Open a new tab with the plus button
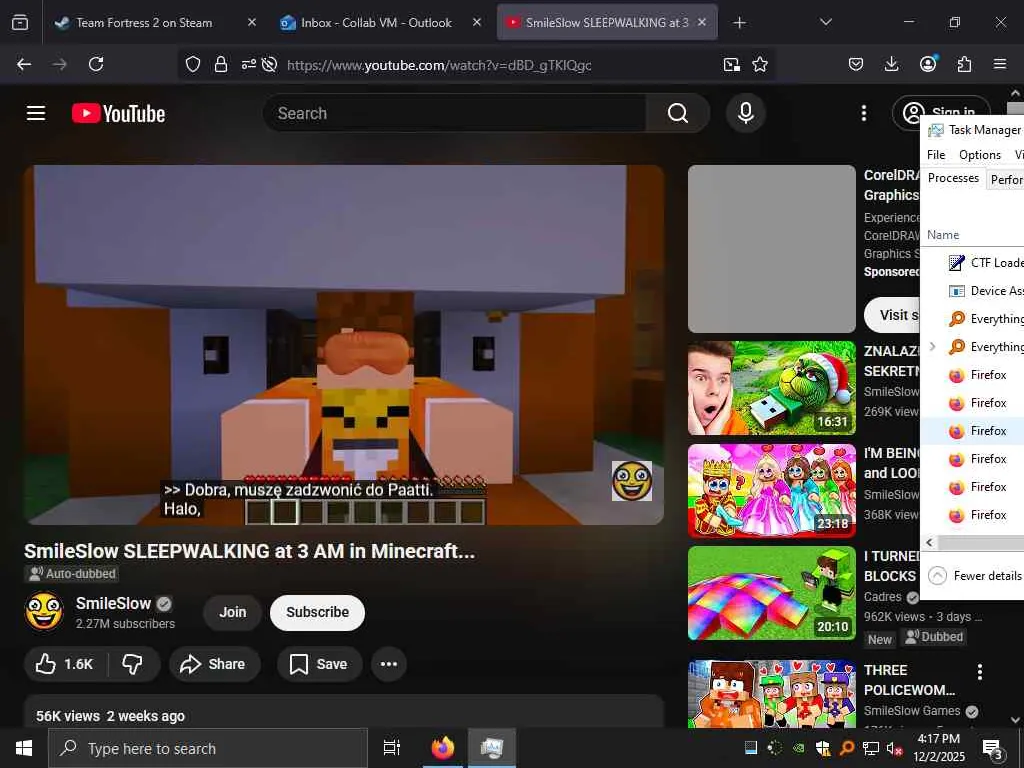1024x768 pixels. tap(739, 23)
